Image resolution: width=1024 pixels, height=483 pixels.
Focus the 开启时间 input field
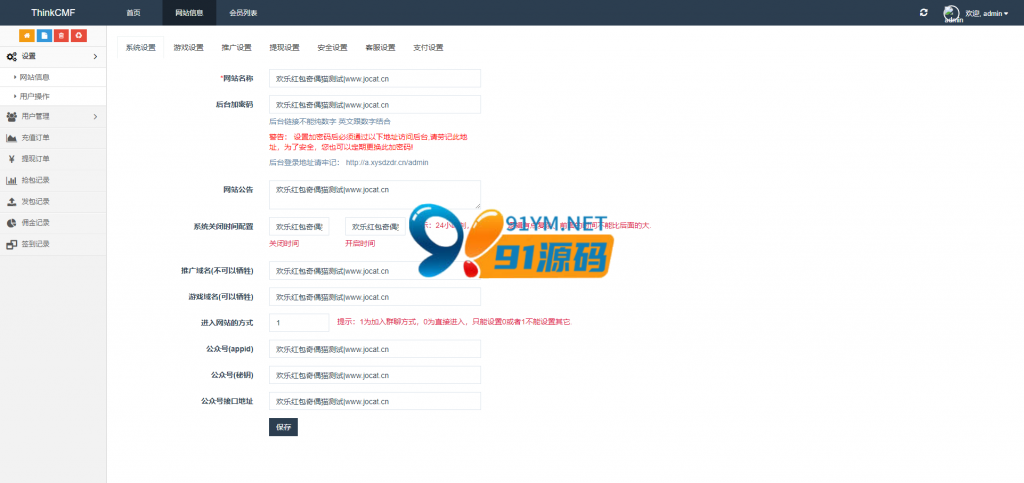375,227
